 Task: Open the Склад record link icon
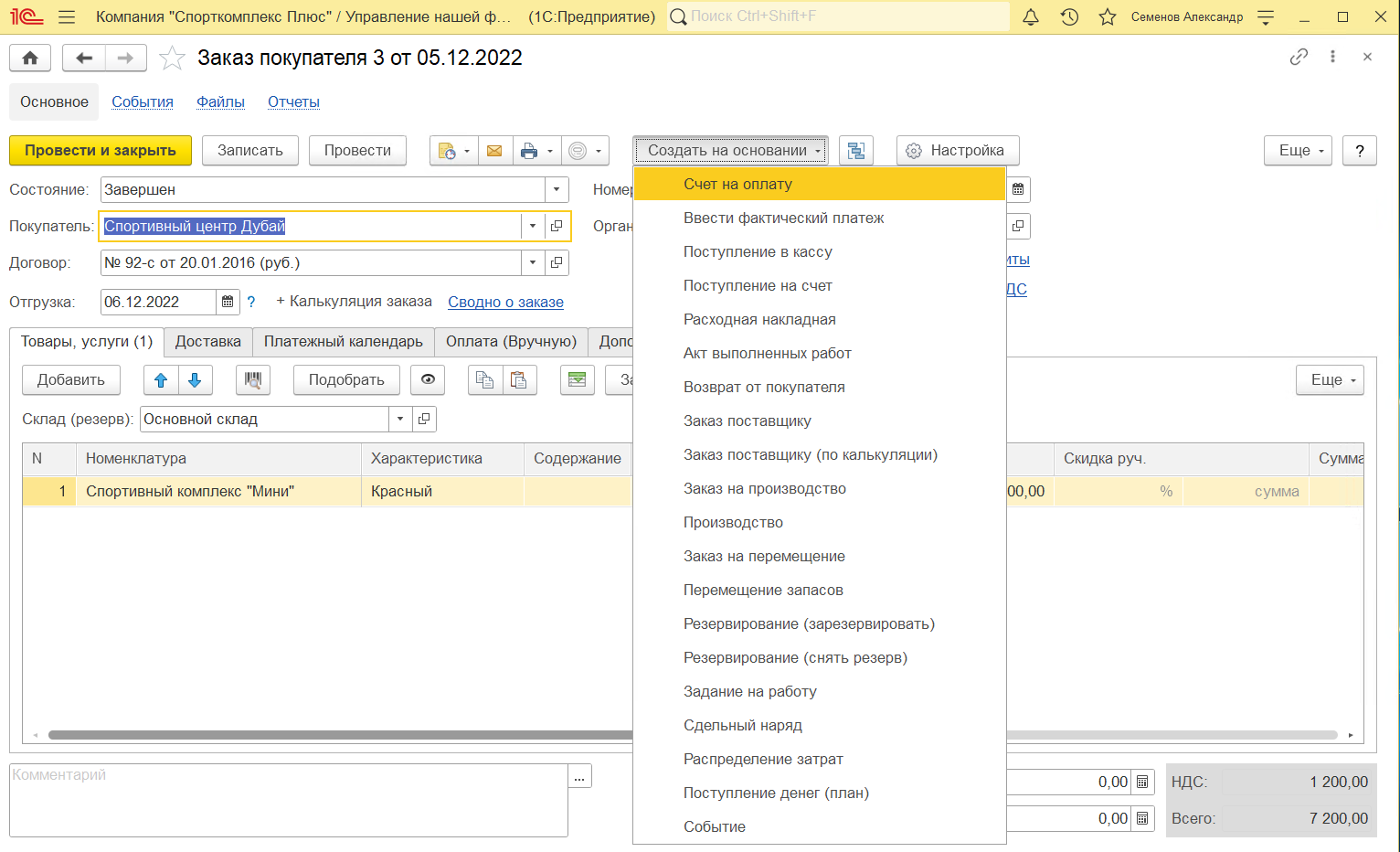424,419
